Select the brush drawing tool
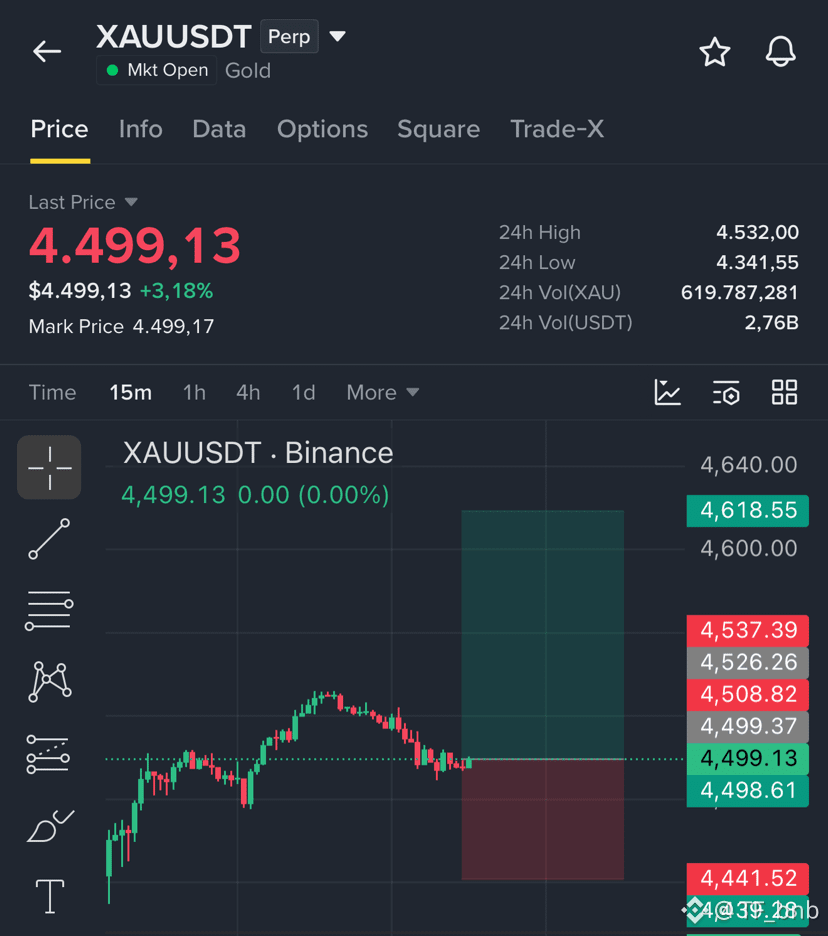 click(50, 826)
